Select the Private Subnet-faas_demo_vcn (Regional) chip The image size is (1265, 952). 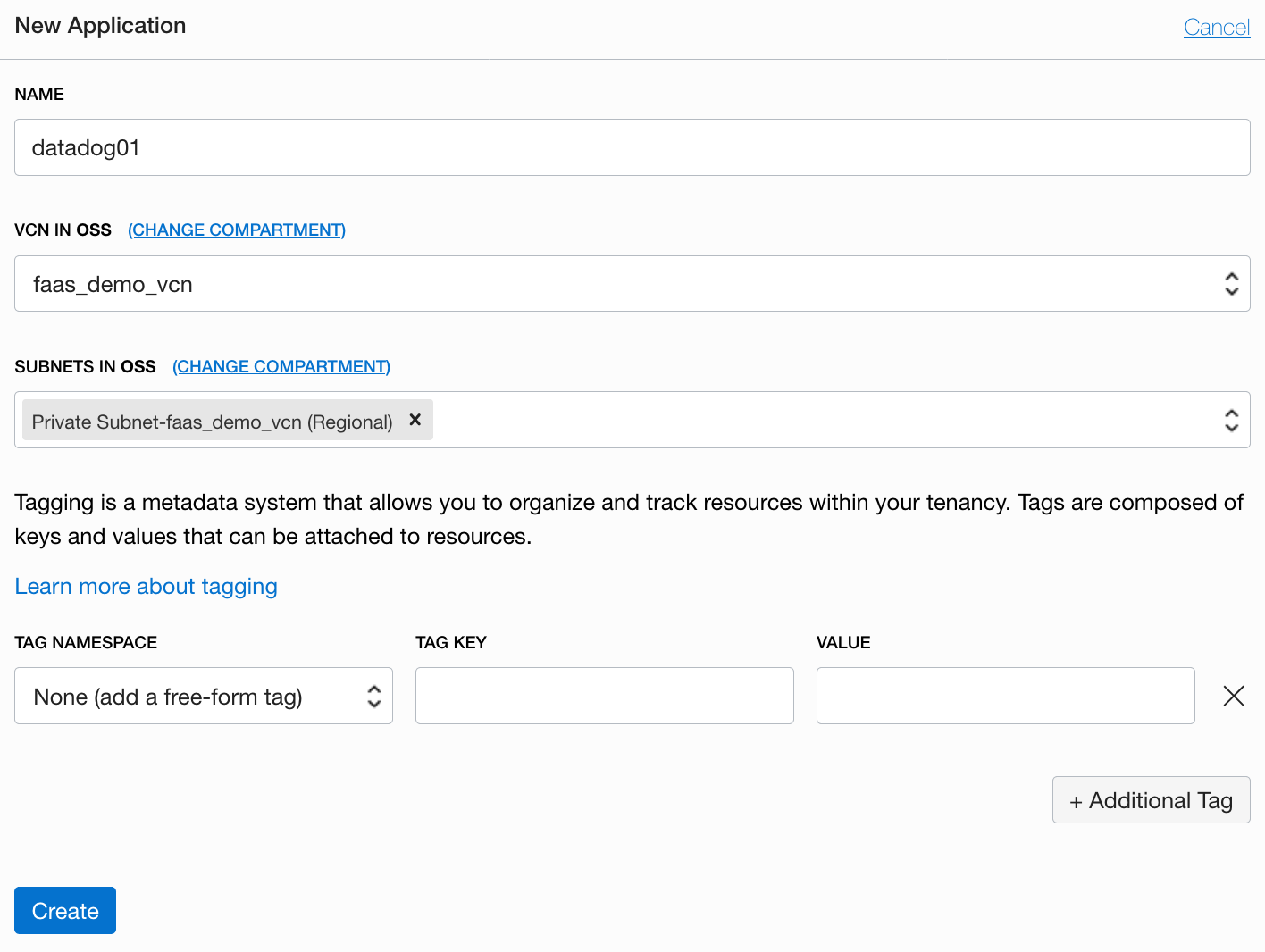(213, 422)
